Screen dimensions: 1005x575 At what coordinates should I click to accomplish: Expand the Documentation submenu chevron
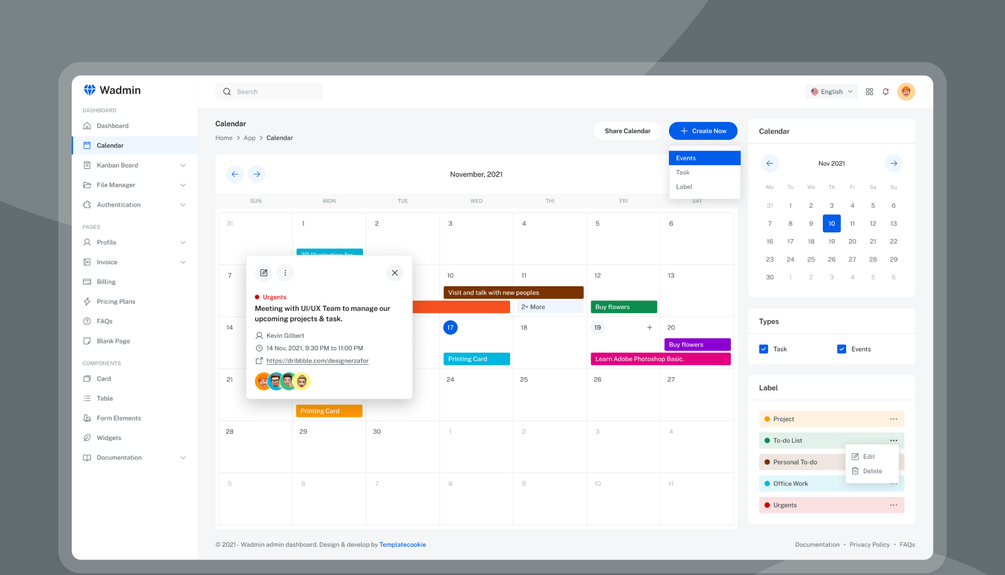[183, 458]
